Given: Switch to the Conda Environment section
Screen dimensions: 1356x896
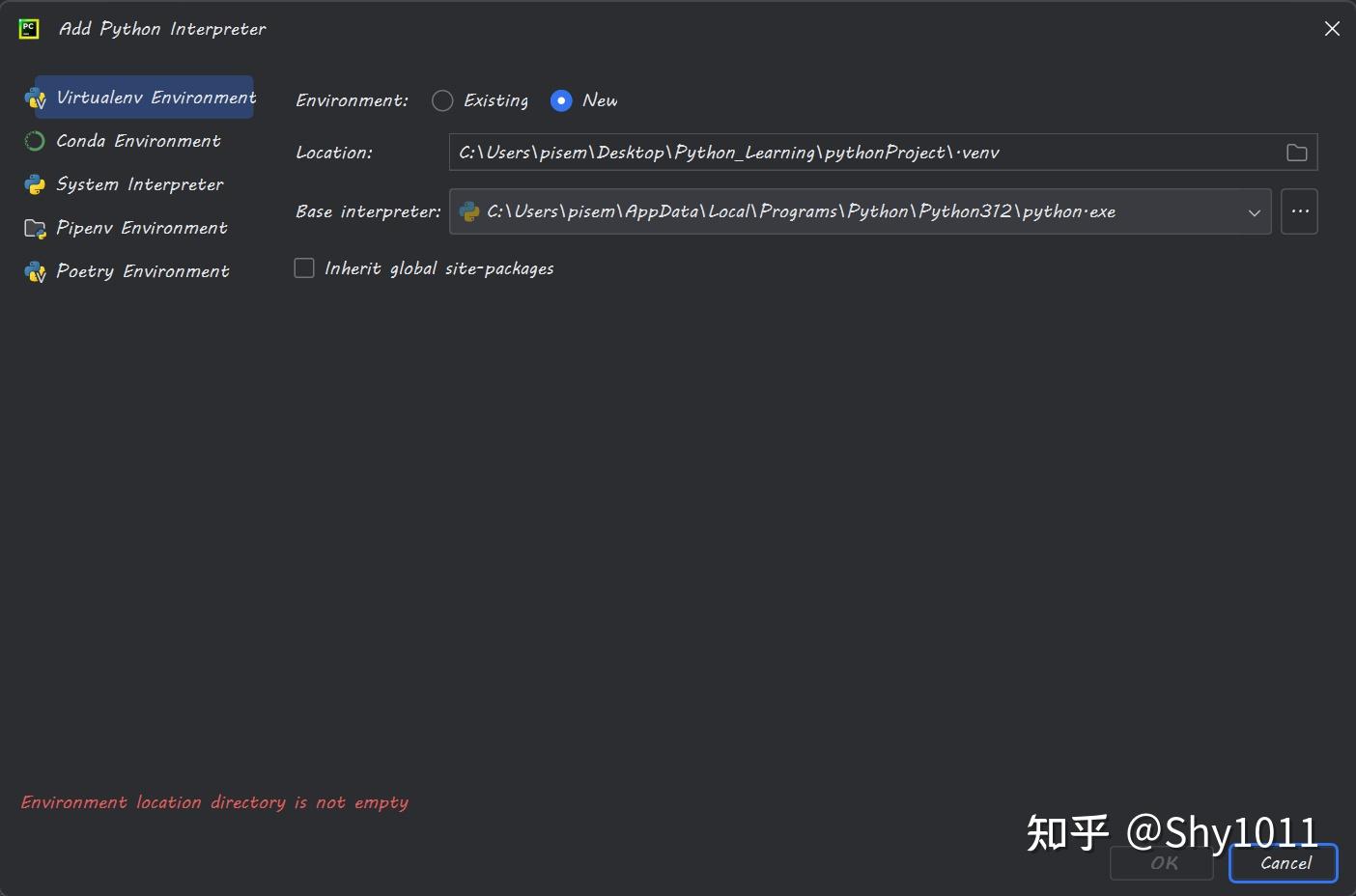Looking at the screenshot, I should click(x=138, y=141).
